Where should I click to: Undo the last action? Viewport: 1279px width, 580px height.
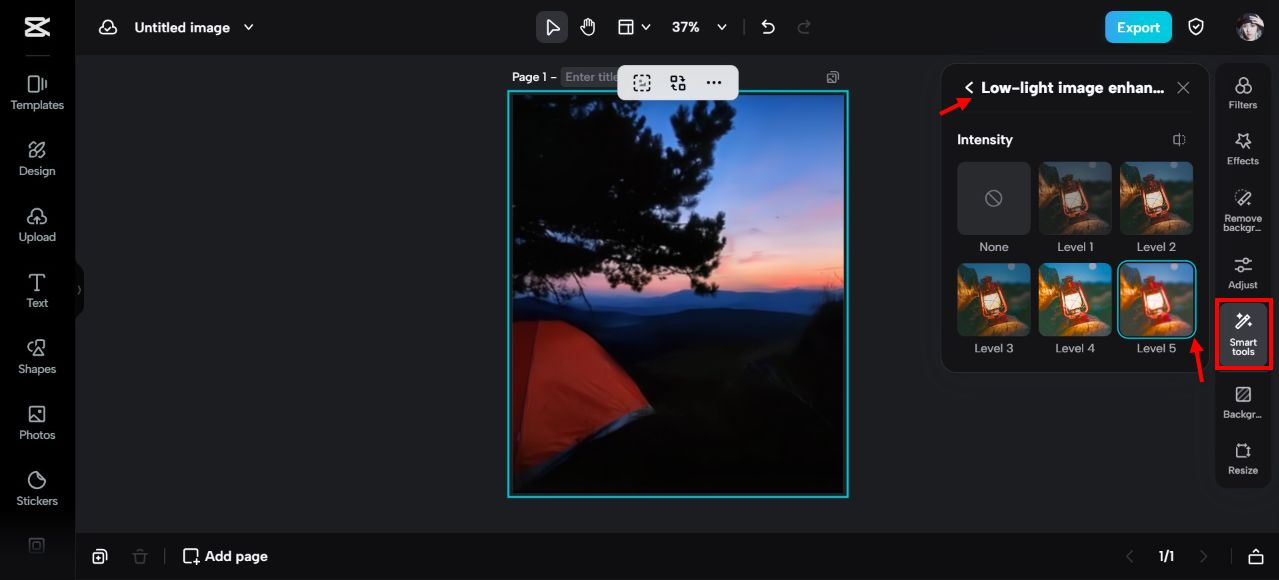coord(768,28)
